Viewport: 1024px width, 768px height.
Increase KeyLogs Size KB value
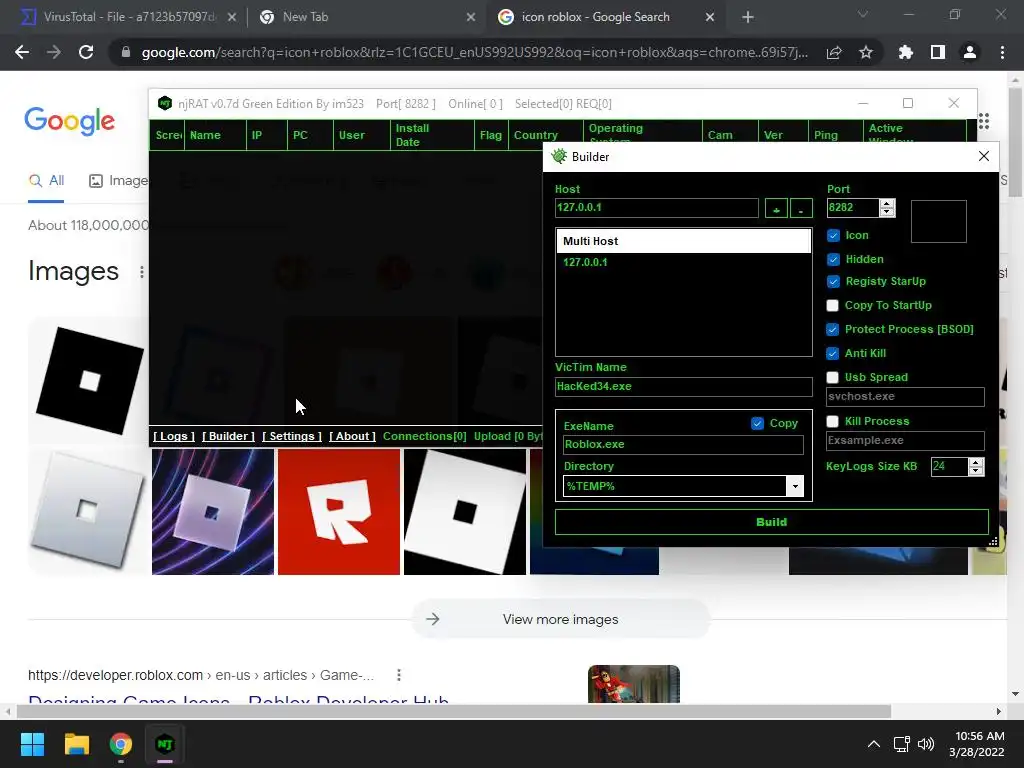976,462
